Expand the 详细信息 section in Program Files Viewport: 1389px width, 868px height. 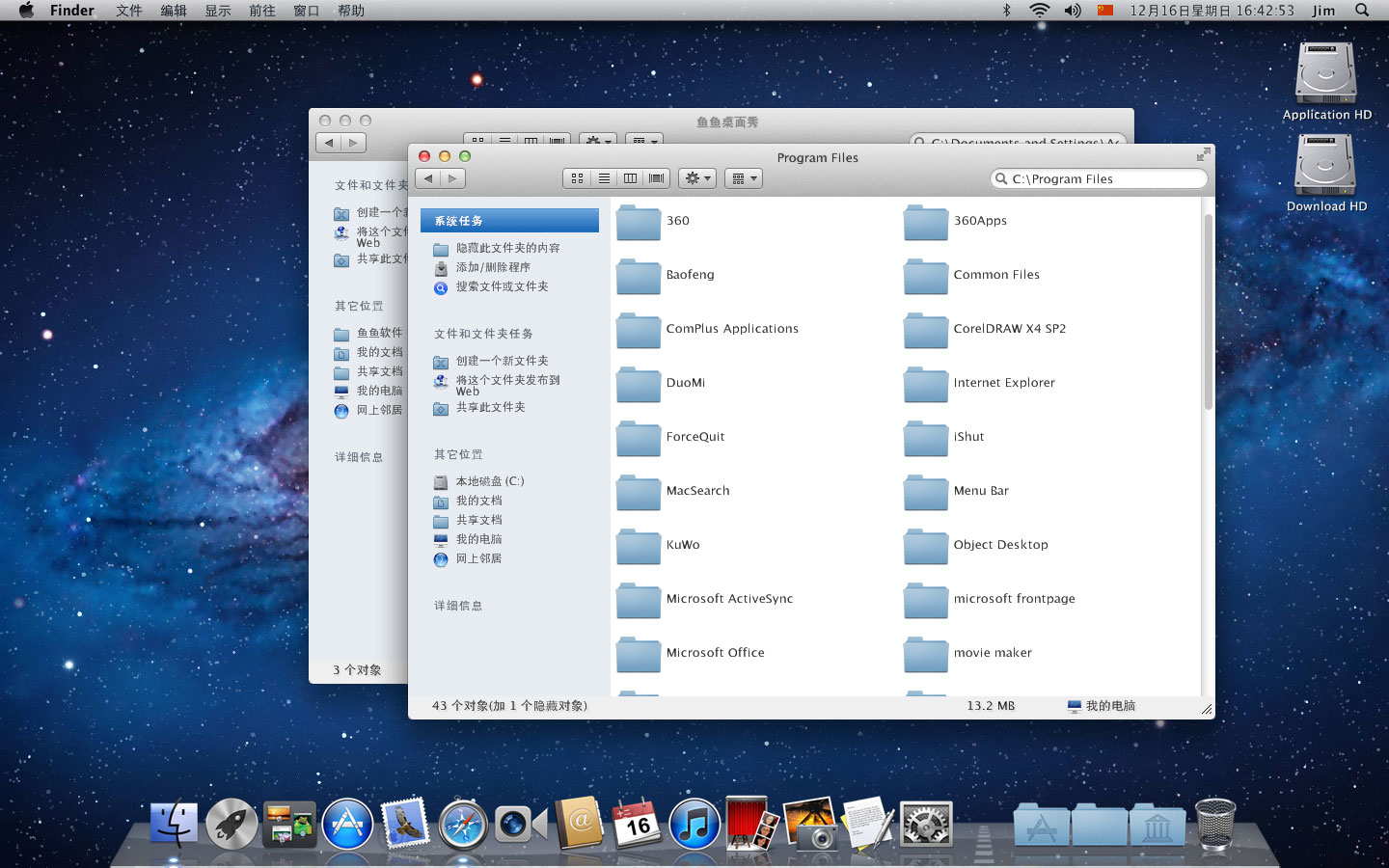pyautogui.click(x=458, y=606)
